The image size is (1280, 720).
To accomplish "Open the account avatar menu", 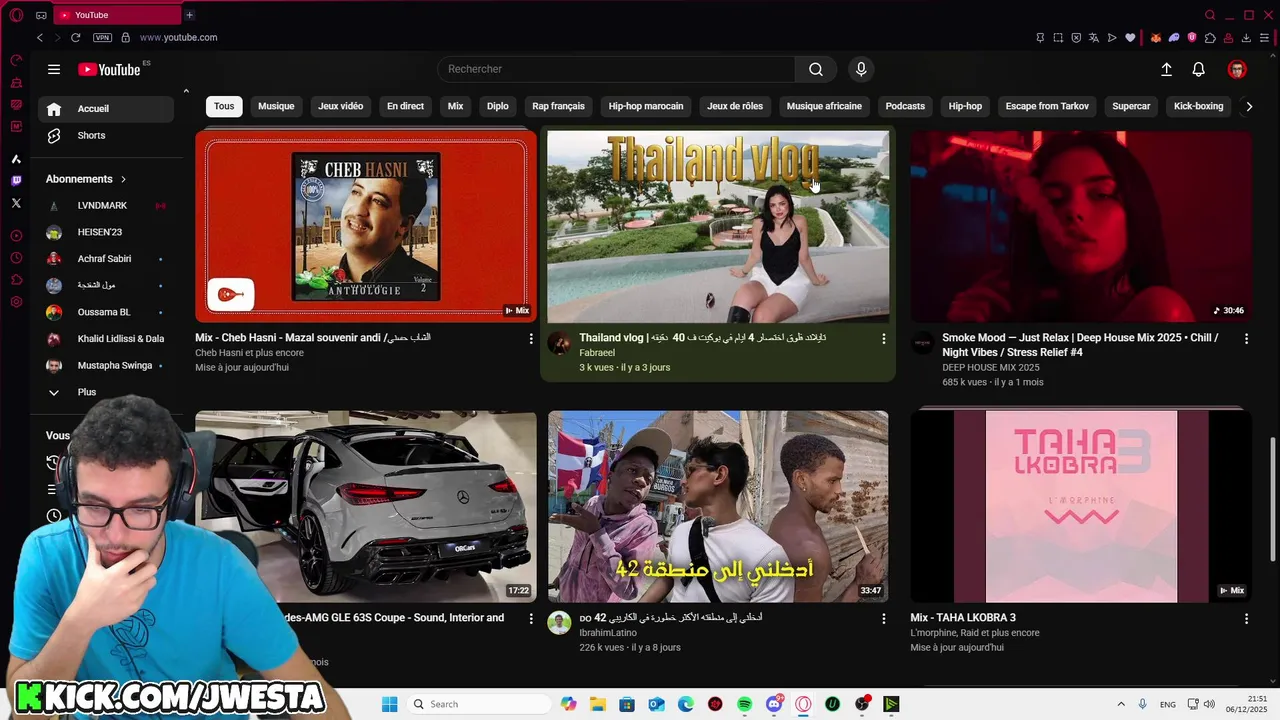I will 1237,69.
